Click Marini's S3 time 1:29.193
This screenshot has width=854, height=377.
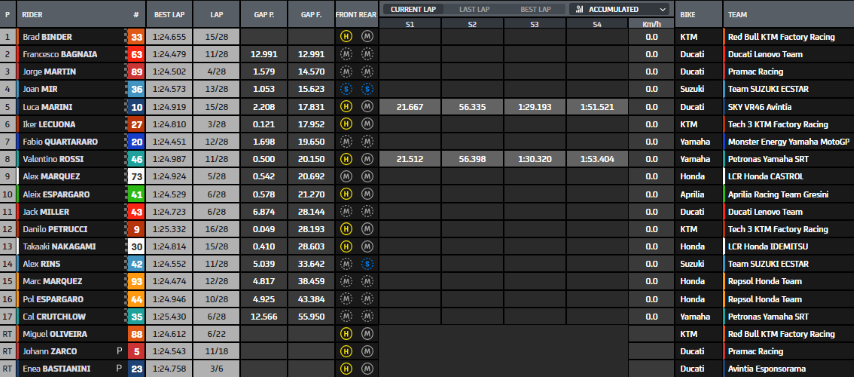(535, 107)
